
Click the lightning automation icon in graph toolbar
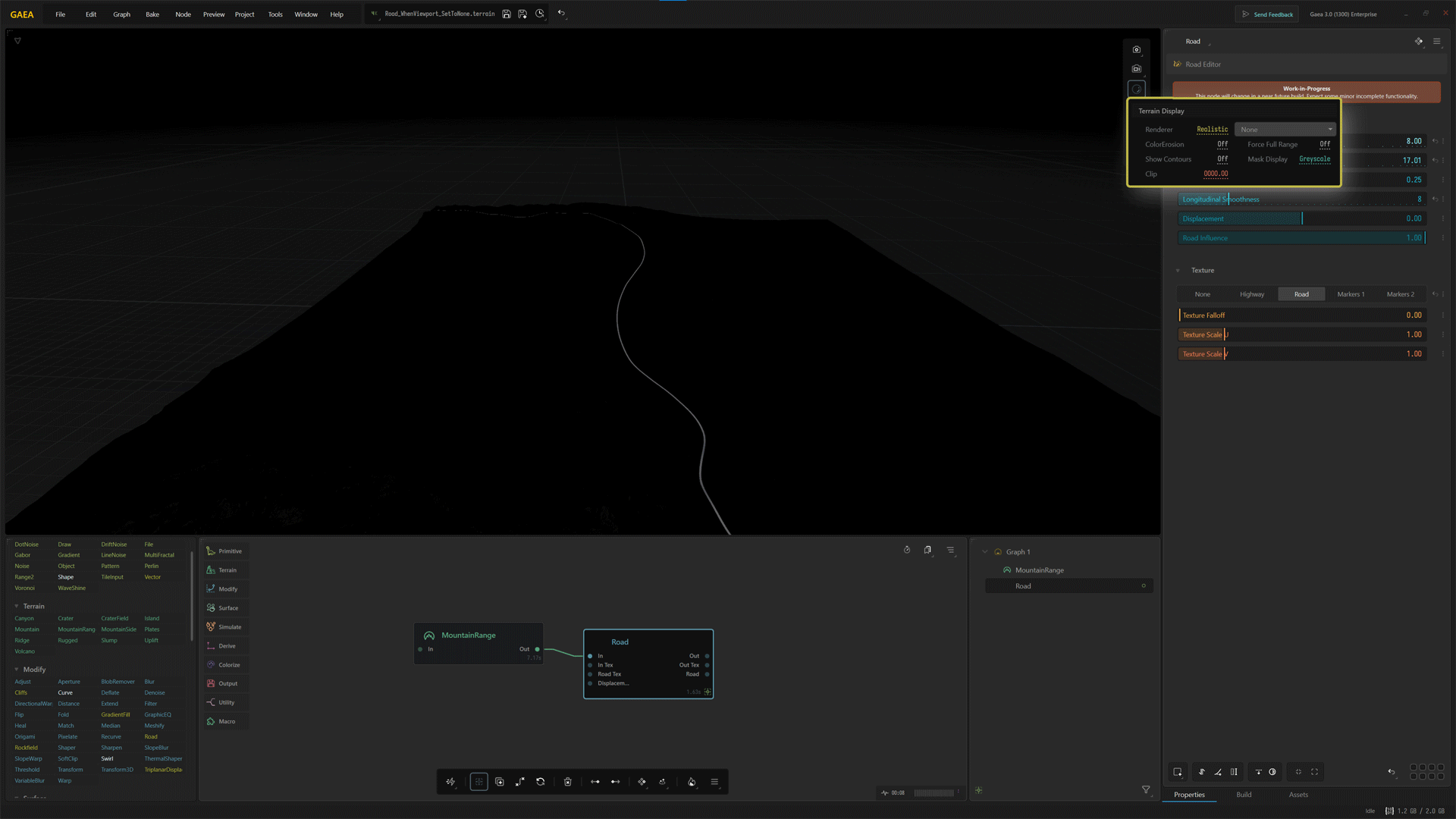[450, 782]
